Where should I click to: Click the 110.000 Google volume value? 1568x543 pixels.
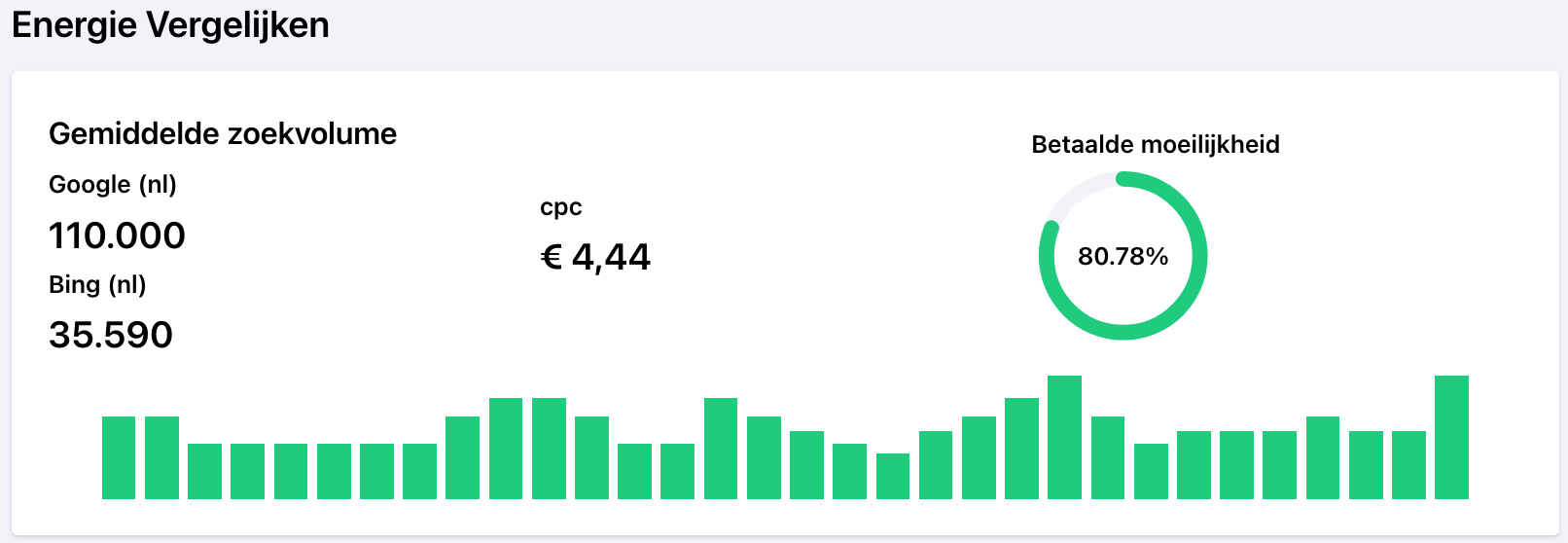click(117, 235)
